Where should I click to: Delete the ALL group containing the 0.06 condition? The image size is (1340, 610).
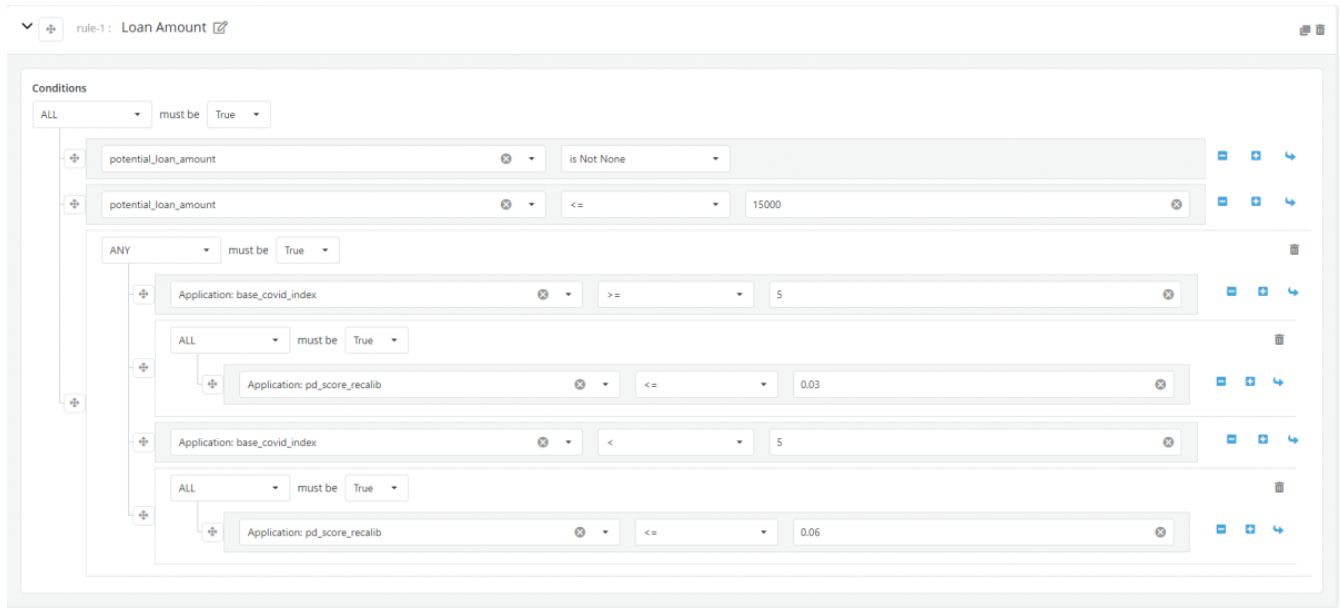tap(1279, 487)
